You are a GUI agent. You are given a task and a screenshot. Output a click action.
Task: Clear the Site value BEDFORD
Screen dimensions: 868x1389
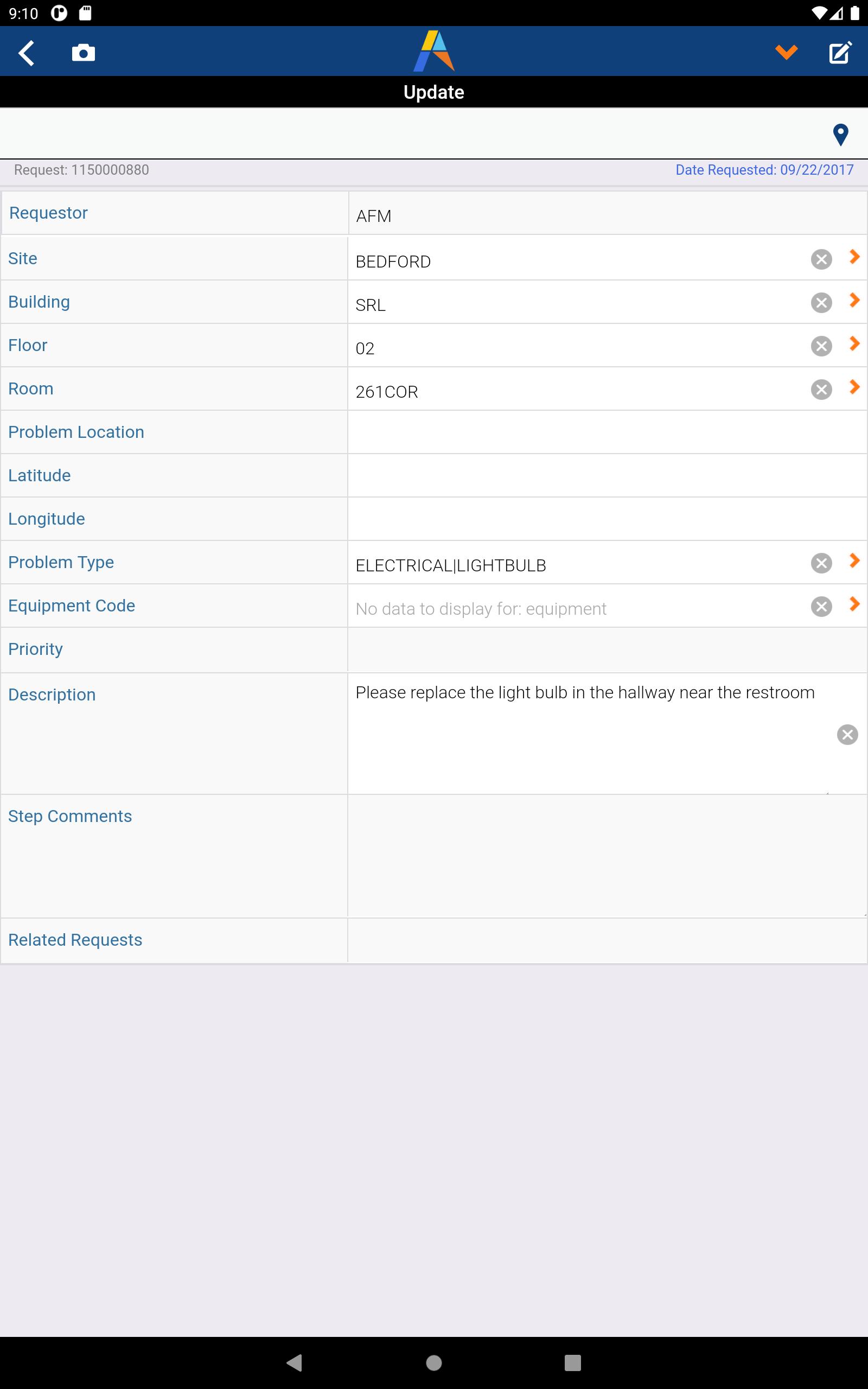coord(821,259)
